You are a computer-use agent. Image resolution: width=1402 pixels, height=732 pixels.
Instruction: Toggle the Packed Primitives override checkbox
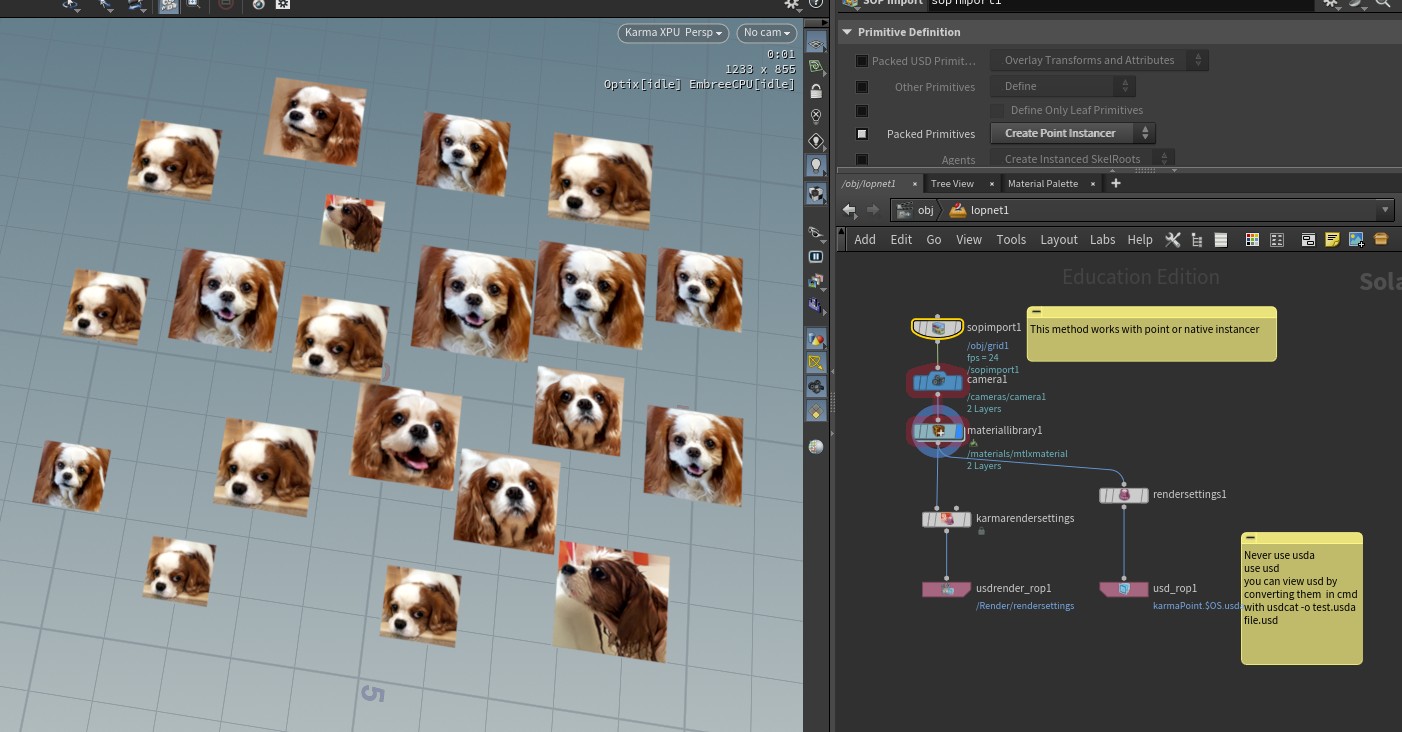[x=862, y=134]
